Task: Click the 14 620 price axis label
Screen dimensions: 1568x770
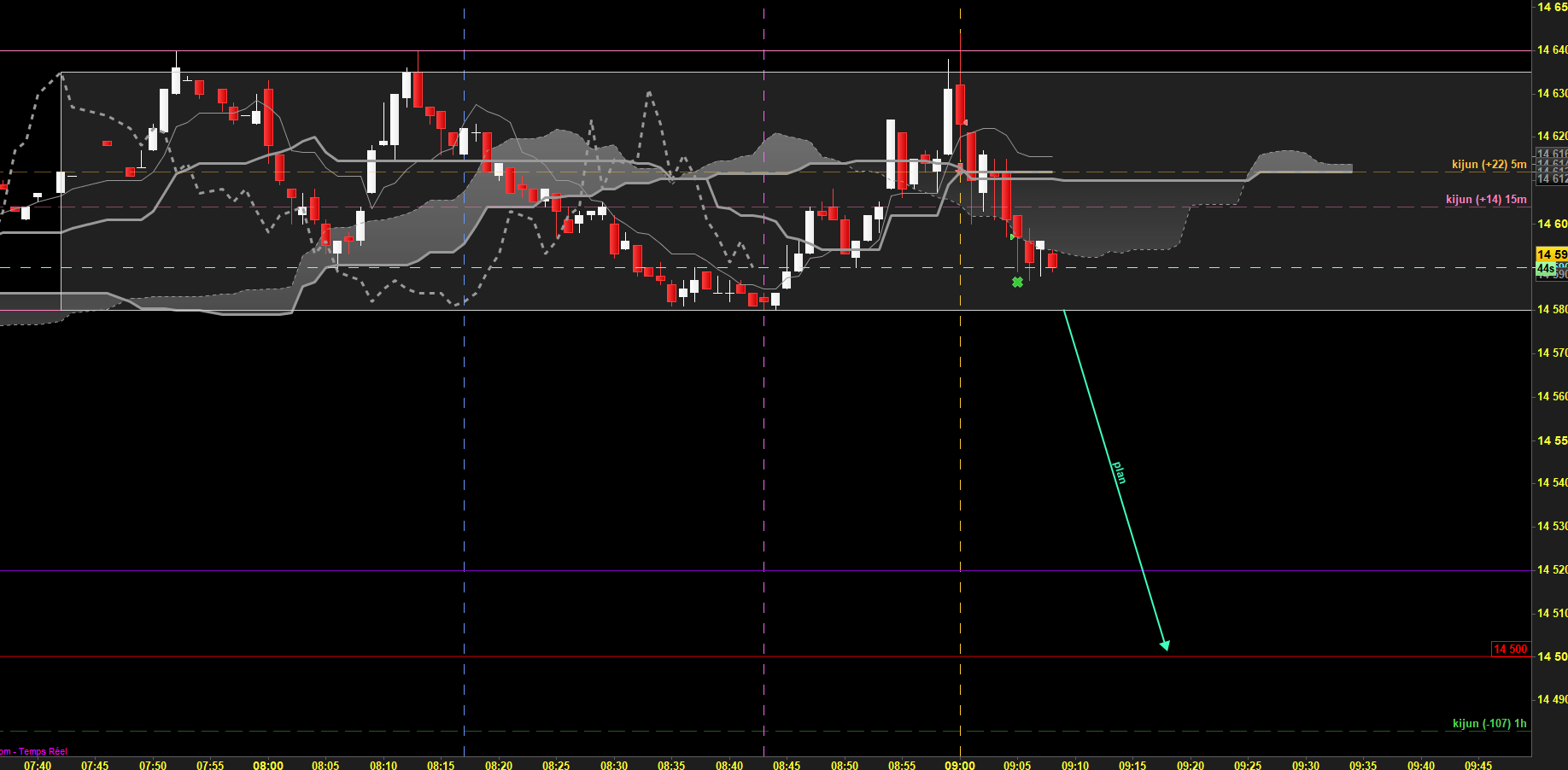Action: pyautogui.click(x=1553, y=136)
